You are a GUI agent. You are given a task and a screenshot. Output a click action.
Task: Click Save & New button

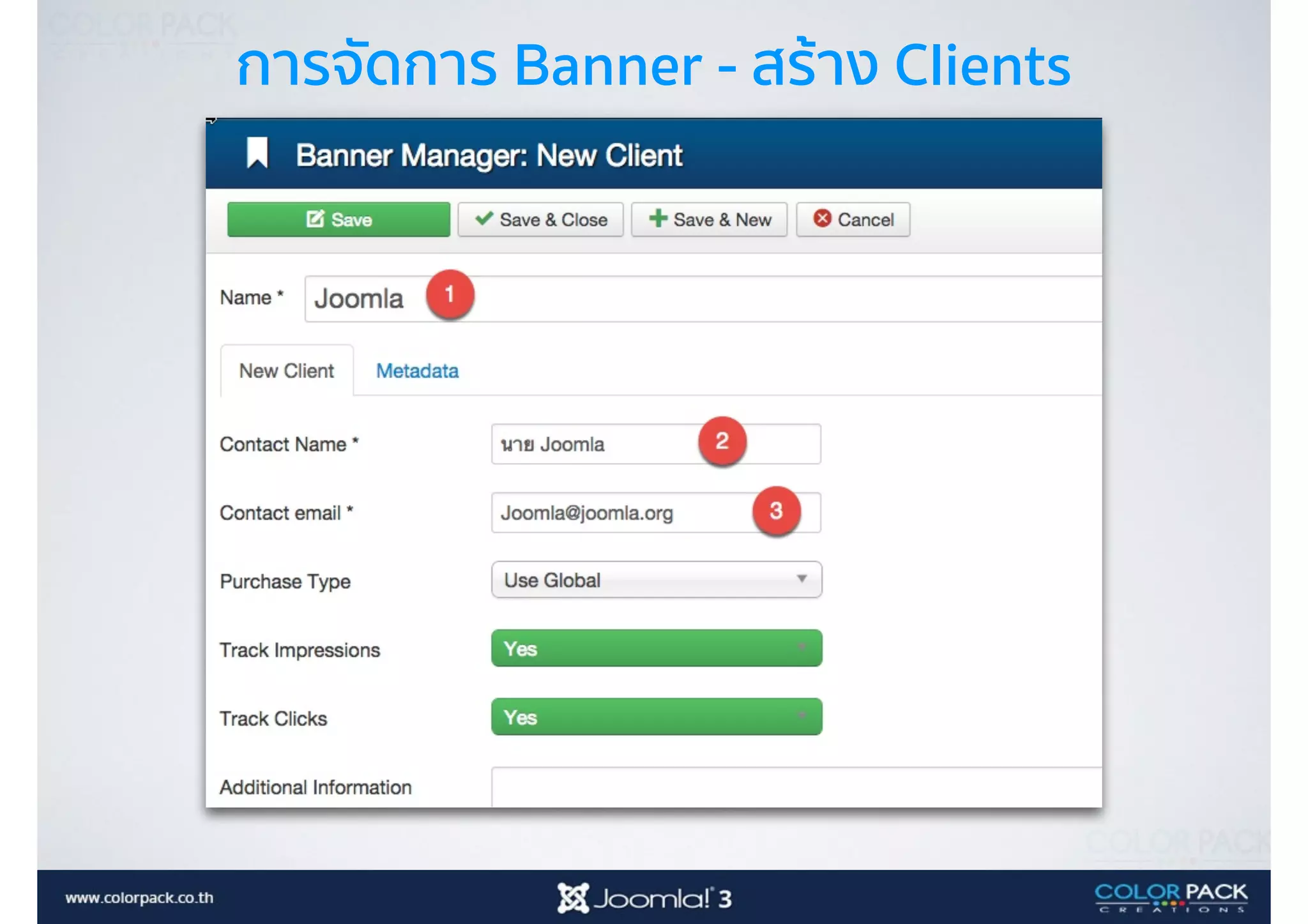pos(709,220)
